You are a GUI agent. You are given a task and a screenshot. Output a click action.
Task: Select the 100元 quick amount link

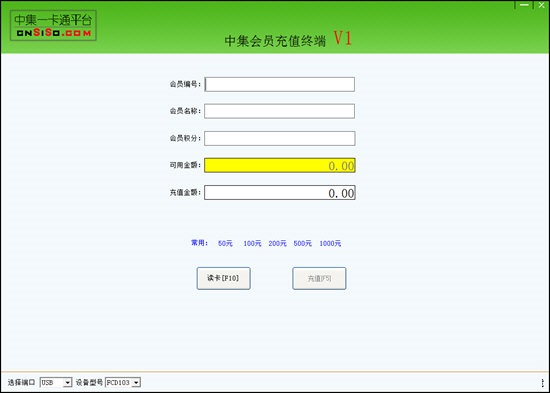[252, 243]
